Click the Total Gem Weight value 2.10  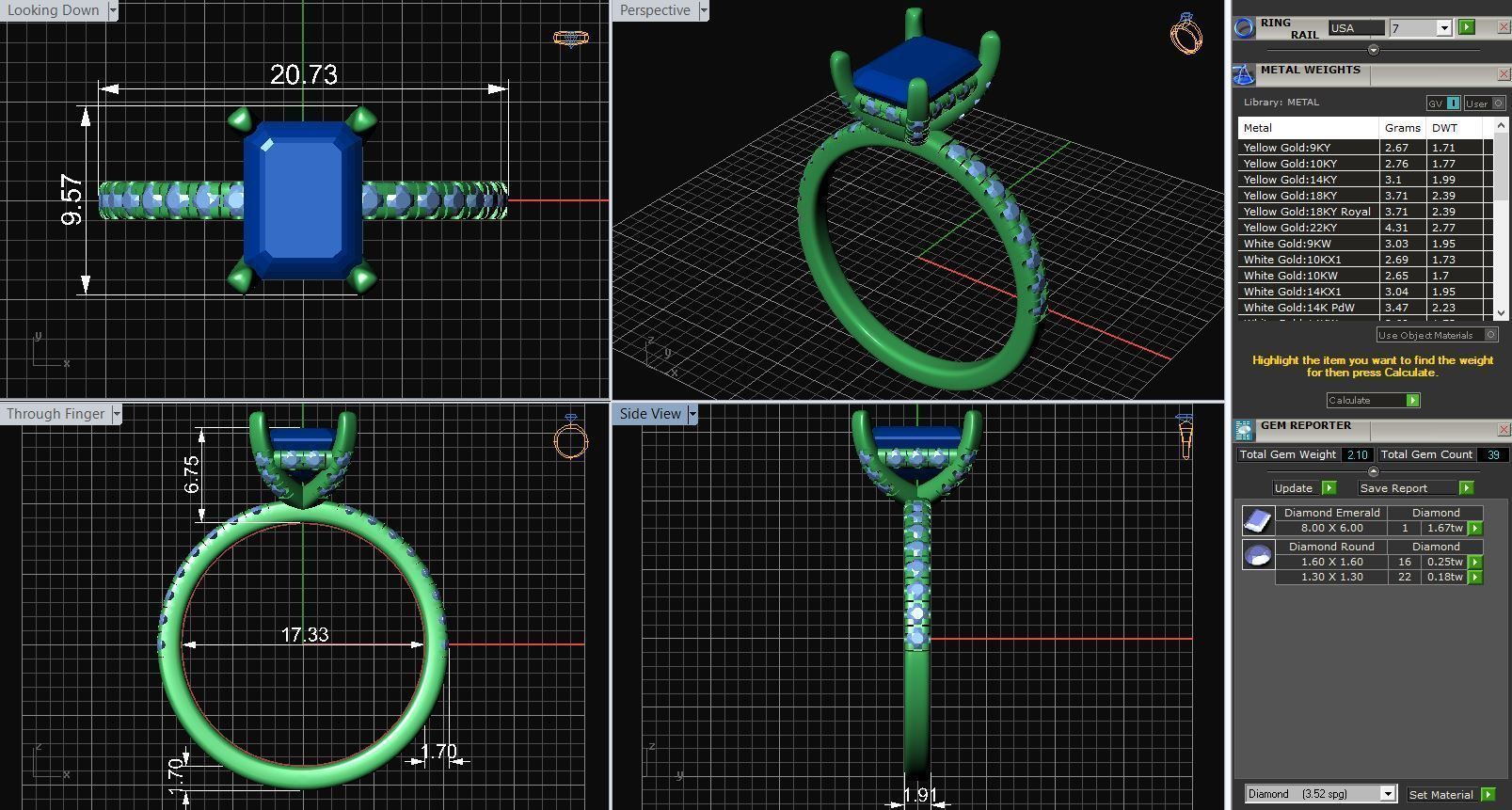(x=1357, y=454)
